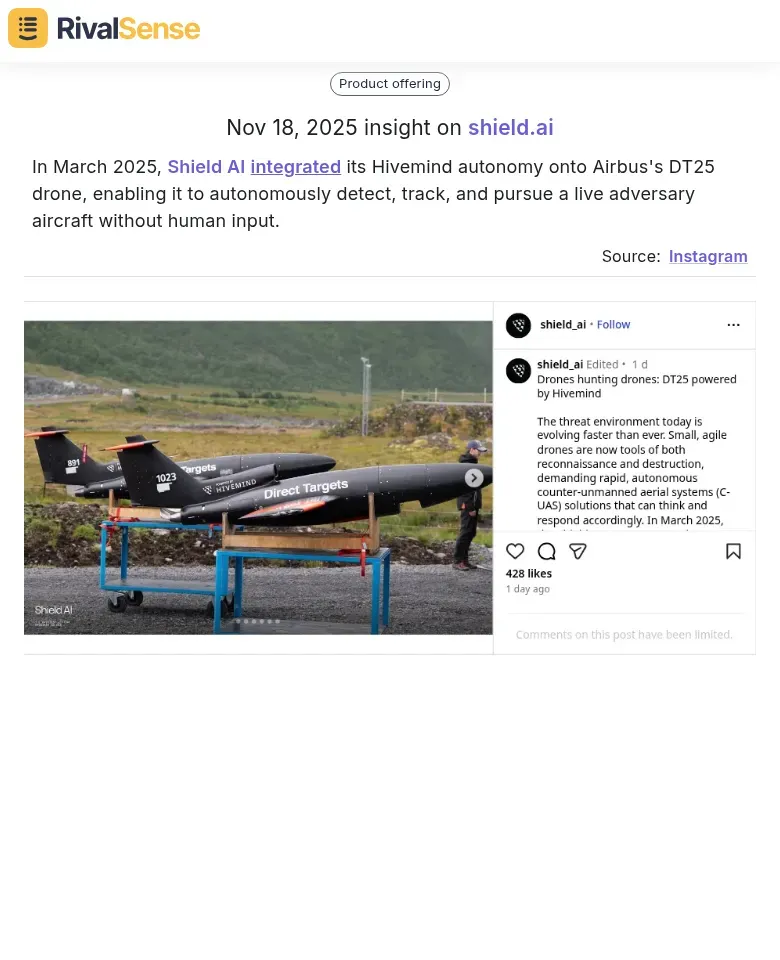Click the Product offering tag

pyautogui.click(x=389, y=84)
